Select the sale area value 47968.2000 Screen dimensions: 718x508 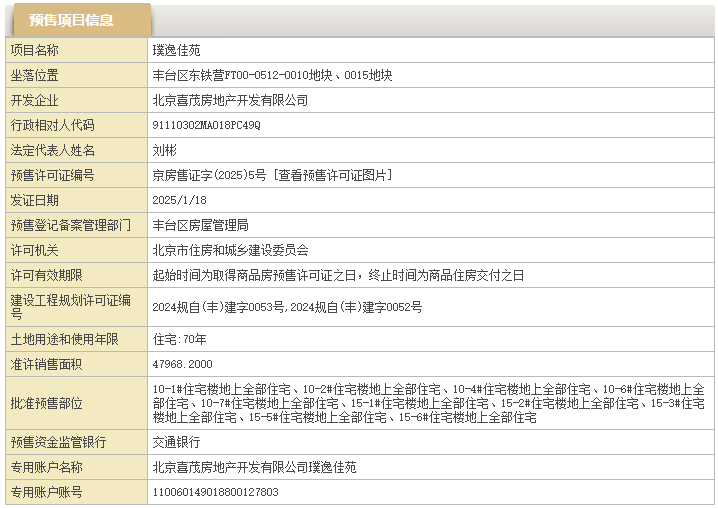182,364
